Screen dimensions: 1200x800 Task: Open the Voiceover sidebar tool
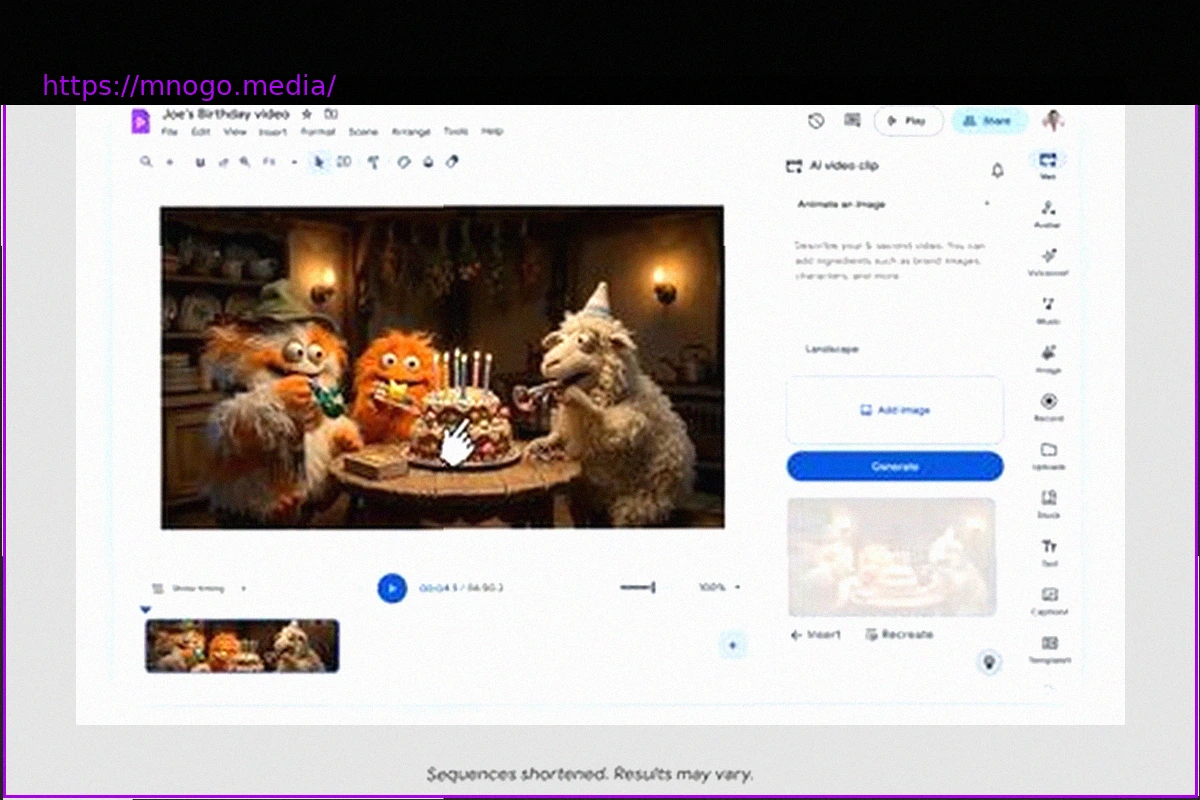1047,261
